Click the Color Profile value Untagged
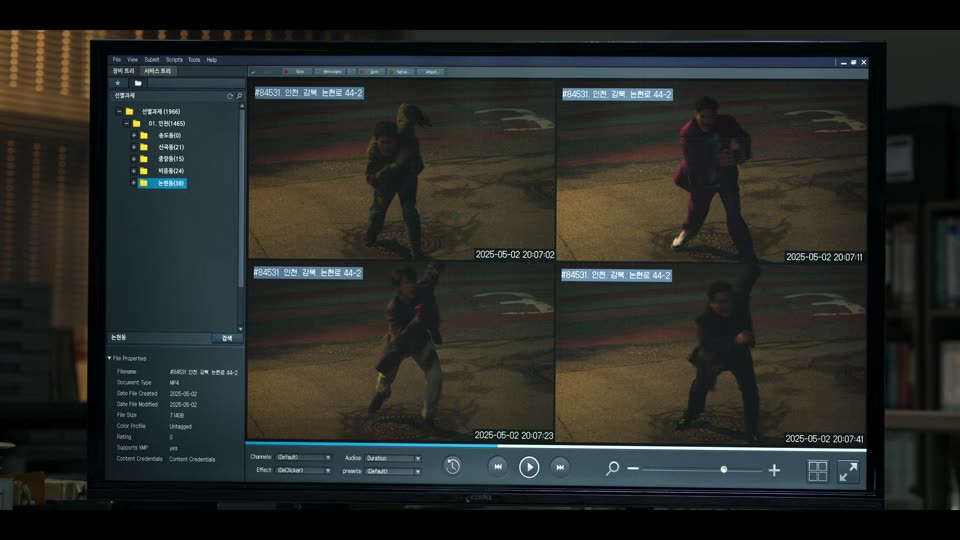 pos(181,427)
